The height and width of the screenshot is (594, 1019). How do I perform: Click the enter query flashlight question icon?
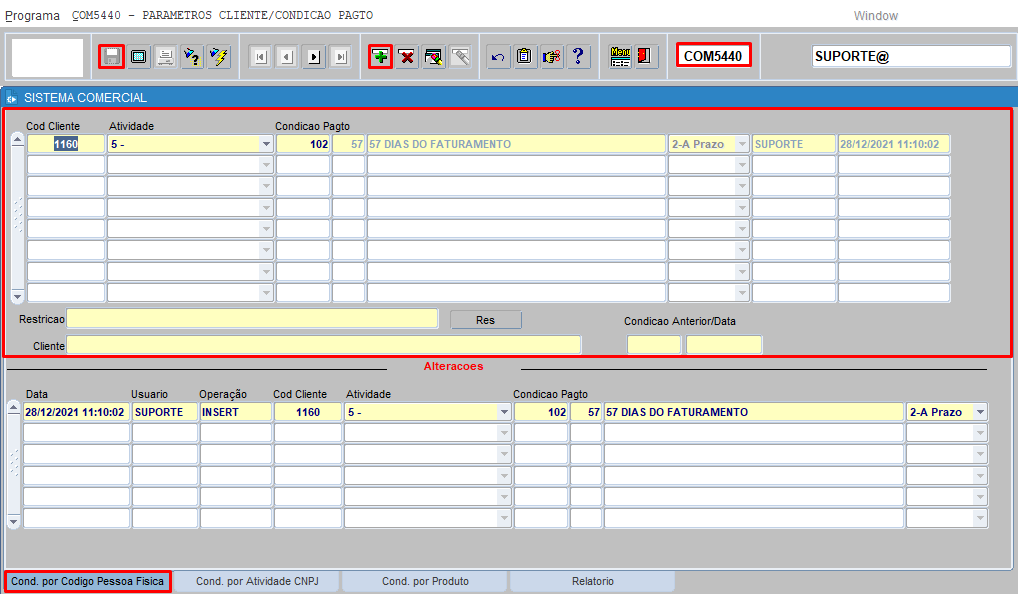(x=192, y=57)
